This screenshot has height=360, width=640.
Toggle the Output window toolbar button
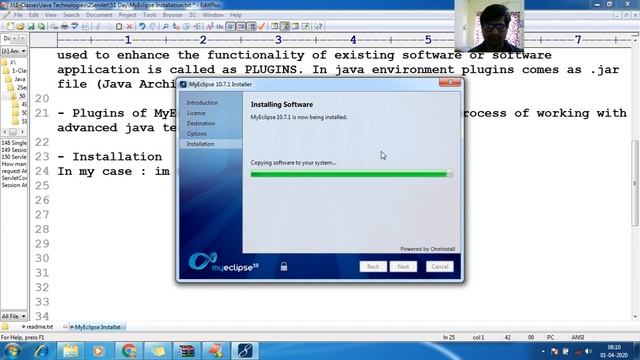tap(295, 27)
